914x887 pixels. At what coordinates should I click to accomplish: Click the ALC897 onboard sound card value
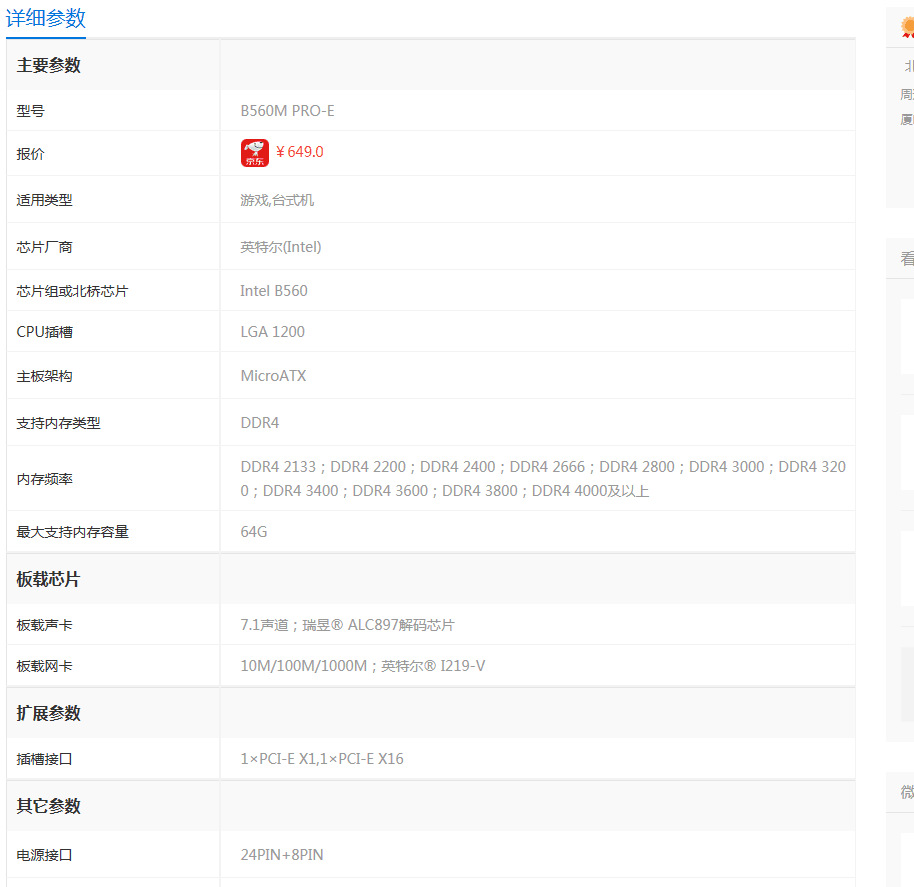coord(347,625)
